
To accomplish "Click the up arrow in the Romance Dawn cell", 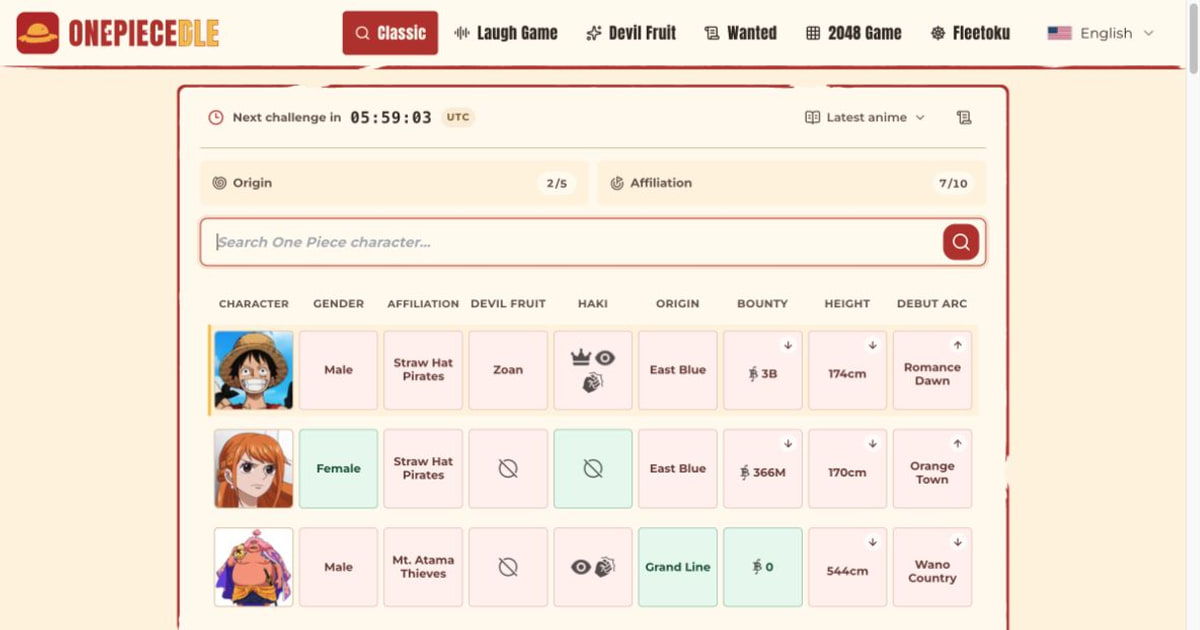I will (x=958, y=345).
